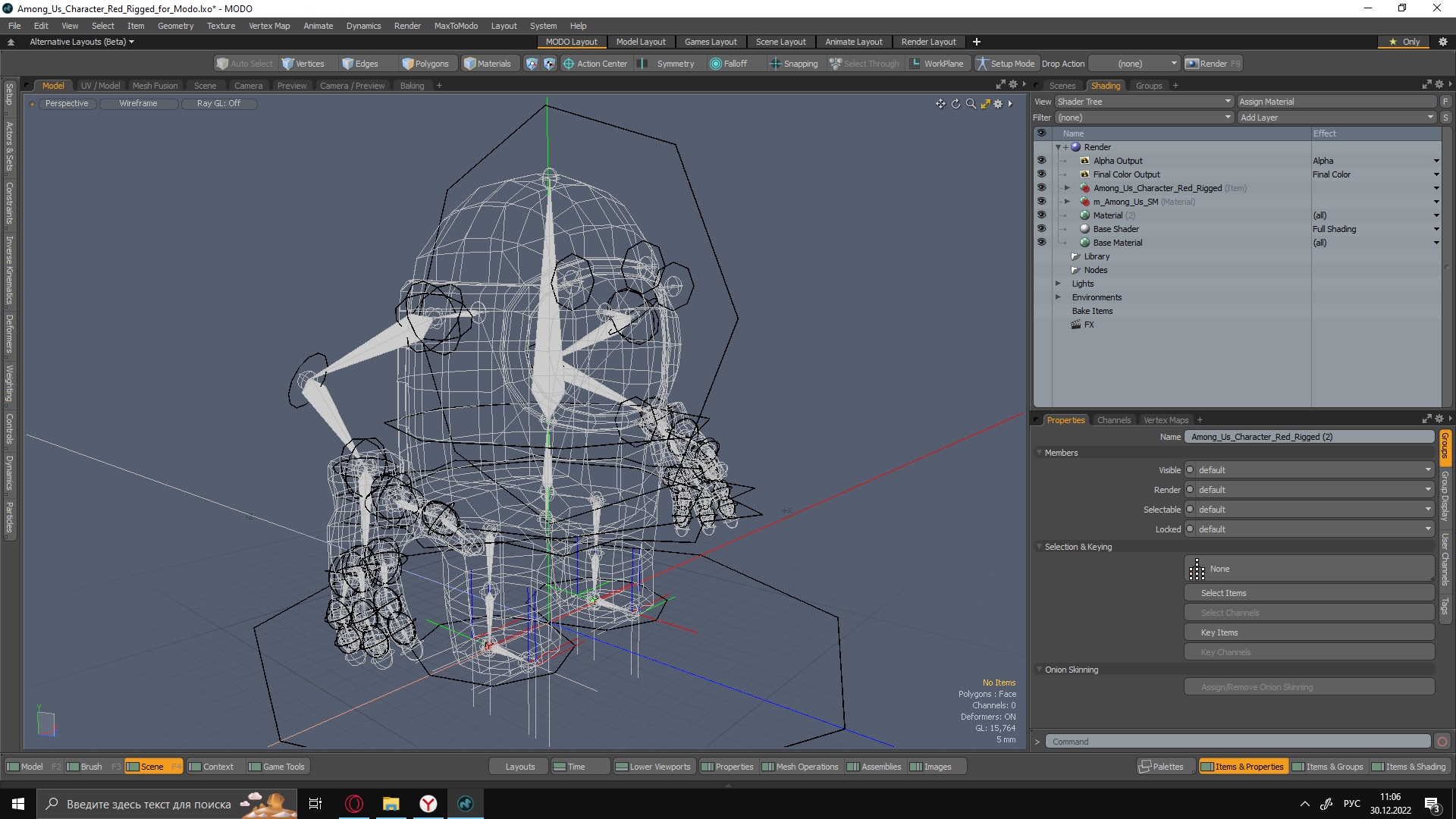Open the View Shader Tree dropdown
The height and width of the screenshot is (819, 1456).
(x=1144, y=102)
